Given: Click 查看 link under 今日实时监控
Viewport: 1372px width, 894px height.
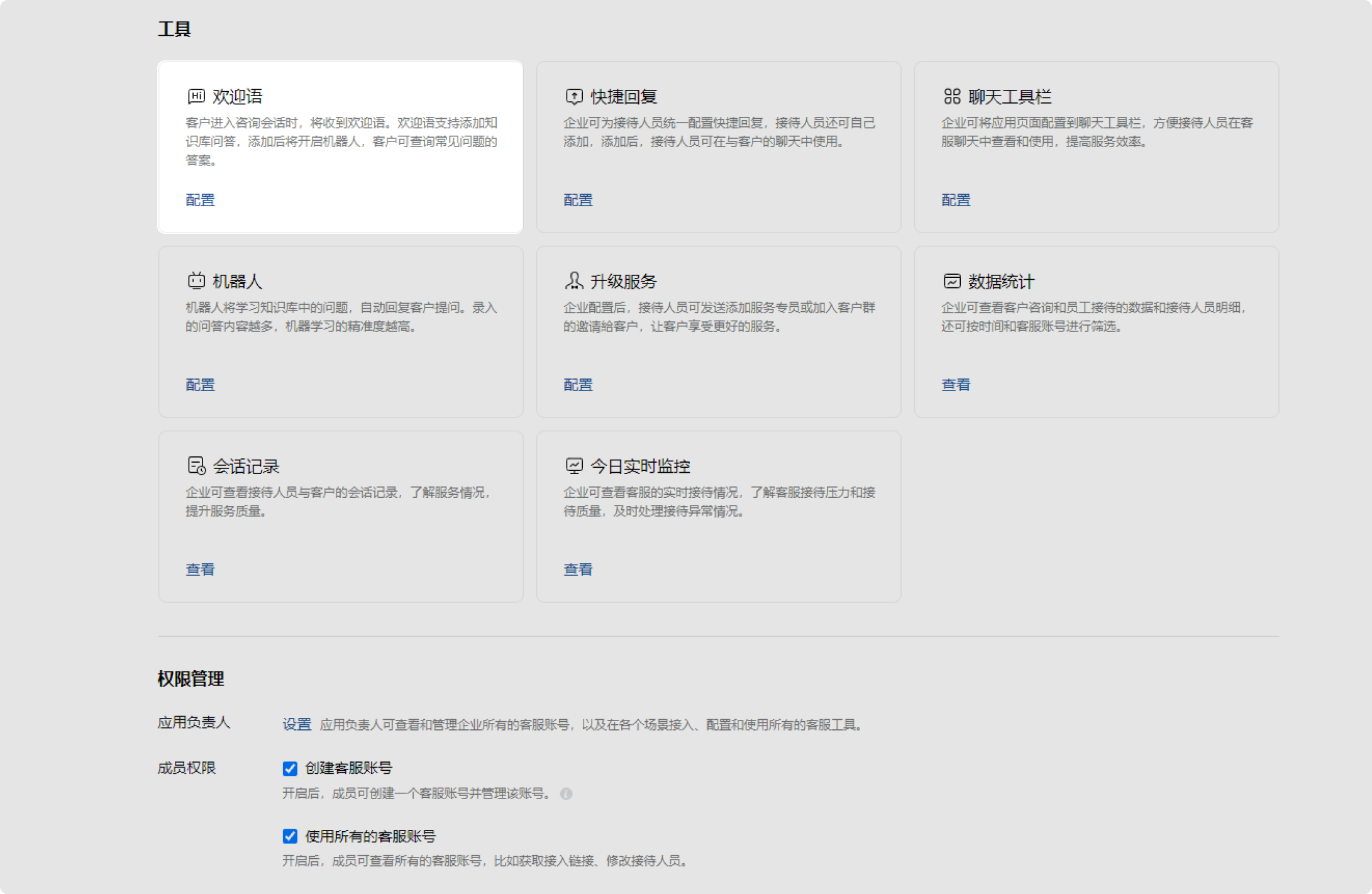Looking at the screenshot, I should point(578,570).
